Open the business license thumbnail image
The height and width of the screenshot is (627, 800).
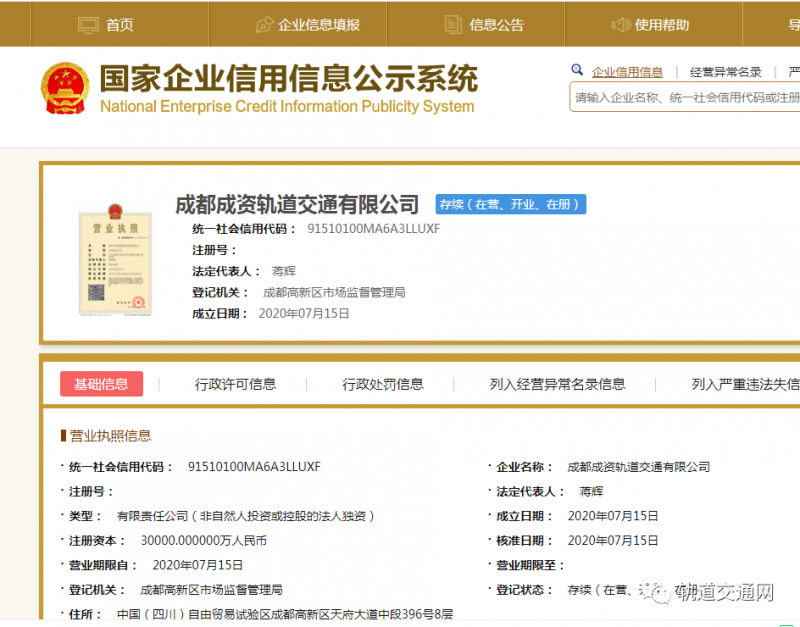[x=115, y=259]
